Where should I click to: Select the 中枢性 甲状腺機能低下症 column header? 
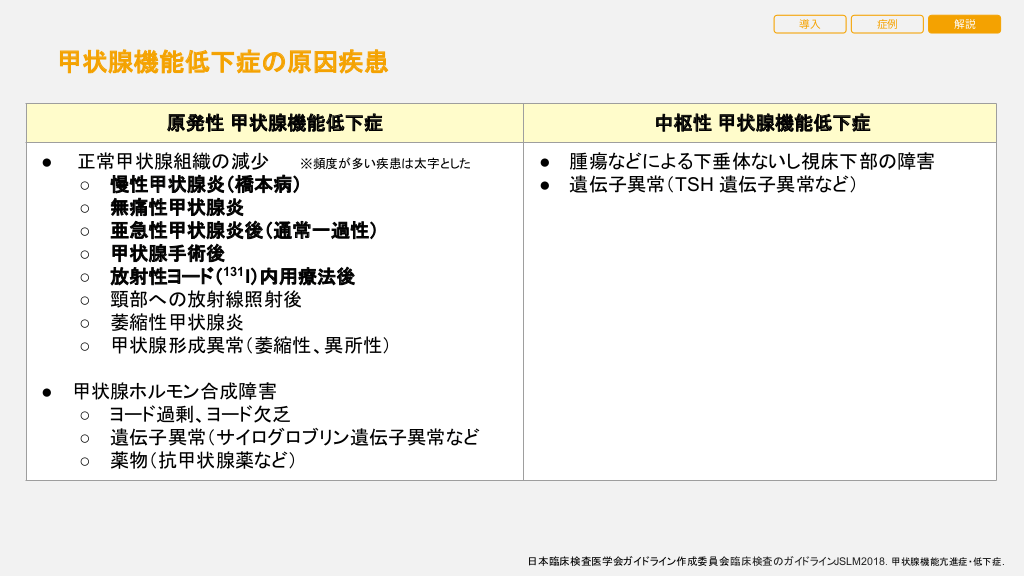(x=762, y=123)
